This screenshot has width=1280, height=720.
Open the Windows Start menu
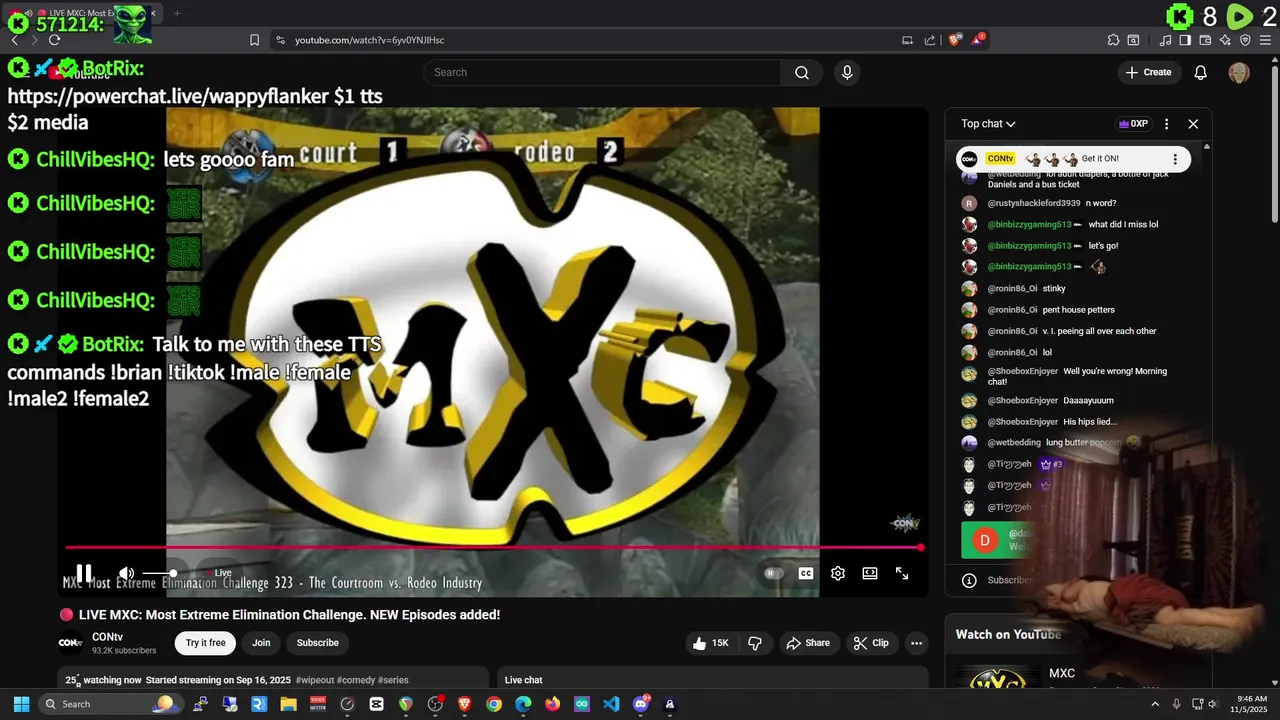tap(21, 704)
